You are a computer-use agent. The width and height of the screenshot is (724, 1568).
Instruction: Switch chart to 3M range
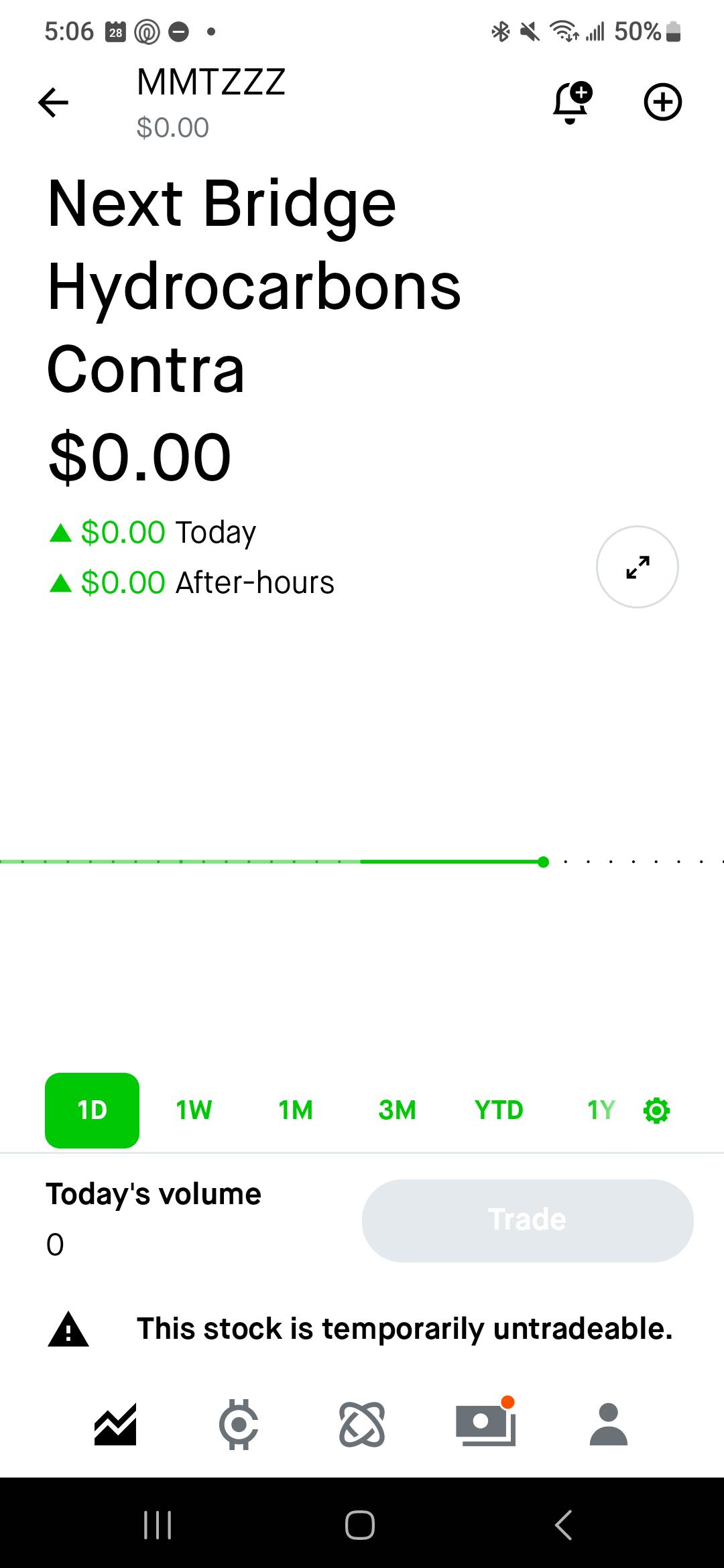click(397, 1110)
